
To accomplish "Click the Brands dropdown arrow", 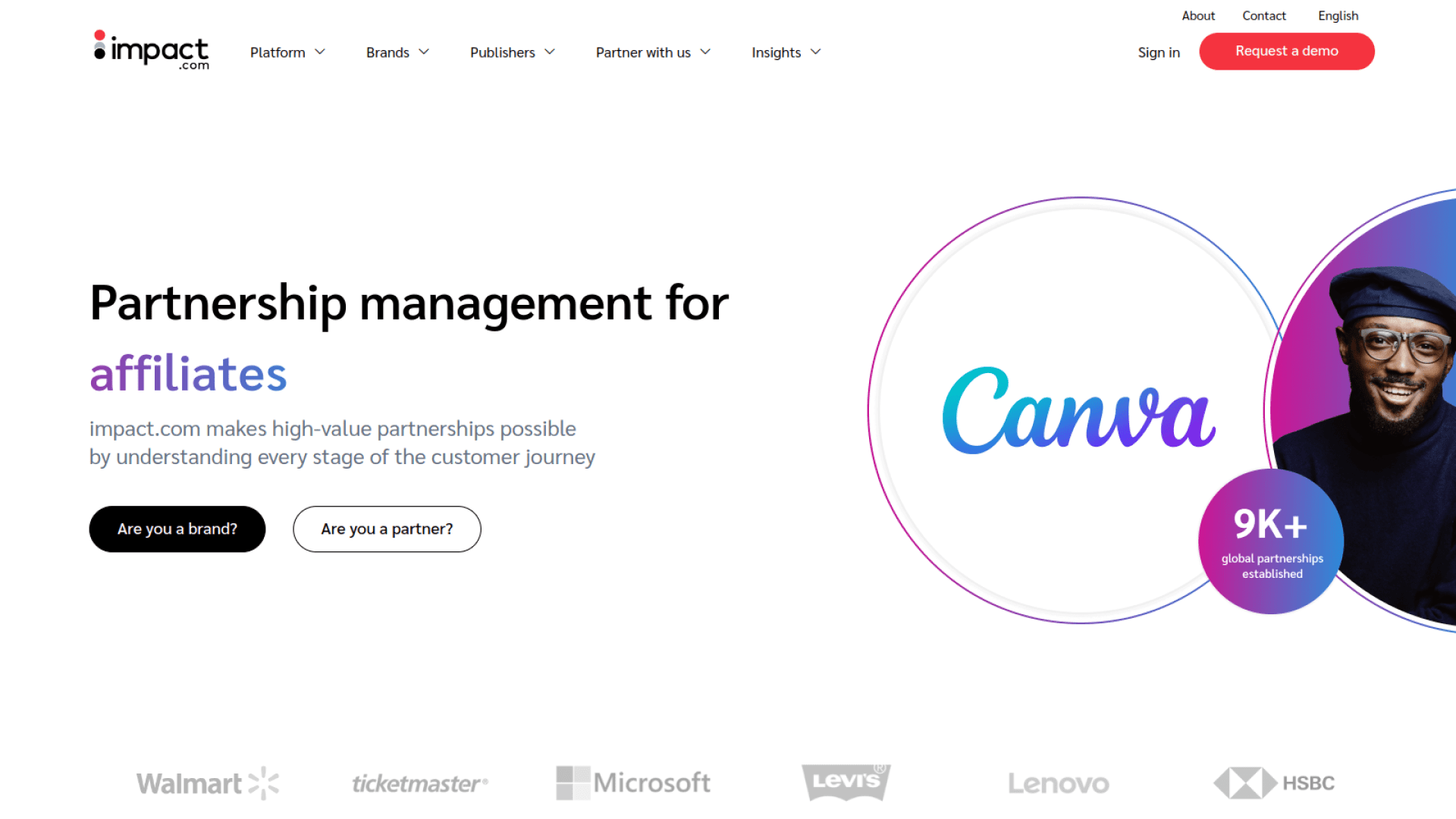I will tap(424, 52).
